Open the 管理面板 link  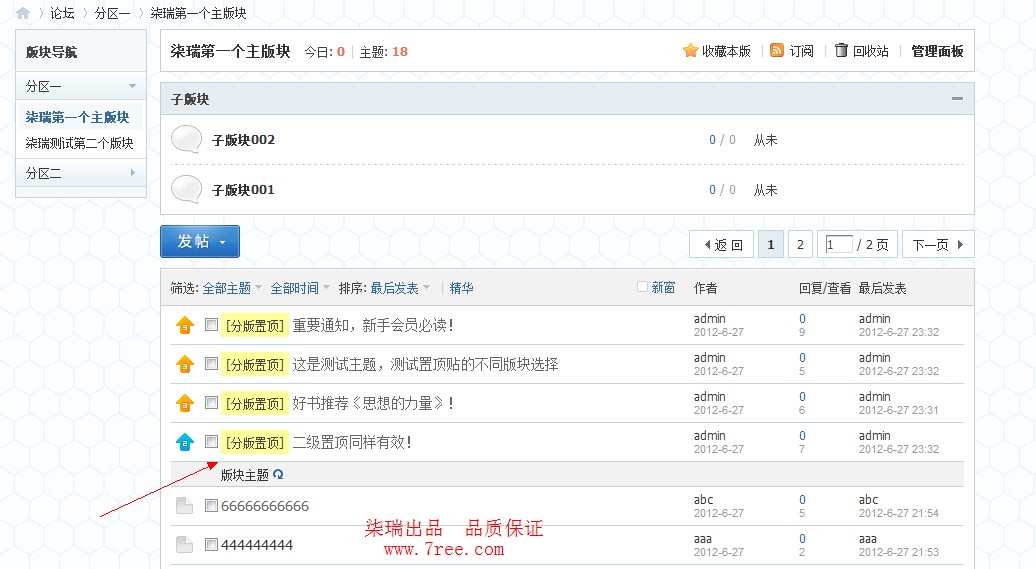(938, 51)
